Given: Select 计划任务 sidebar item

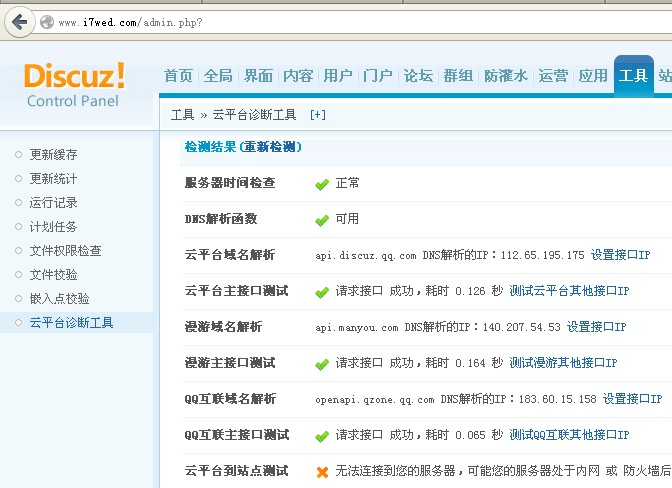Looking at the screenshot, I should pyautogui.click(x=53, y=227).
